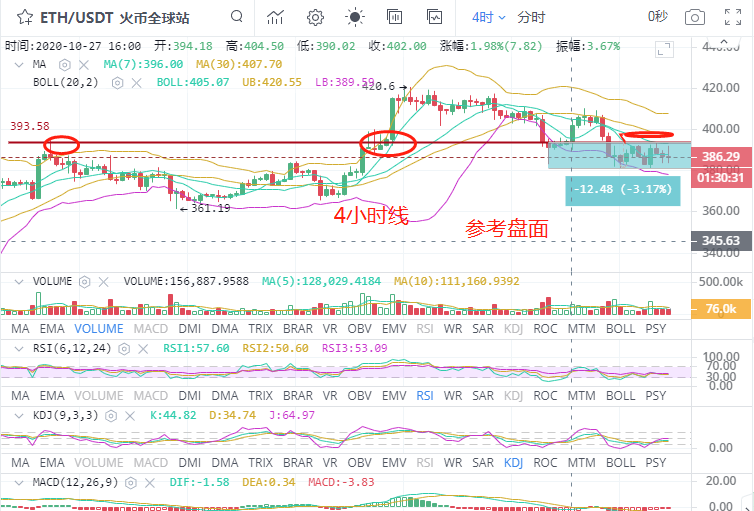Favorite ETH/USDT with the star icon
This screenshot has height=511, width=754.
25,18
